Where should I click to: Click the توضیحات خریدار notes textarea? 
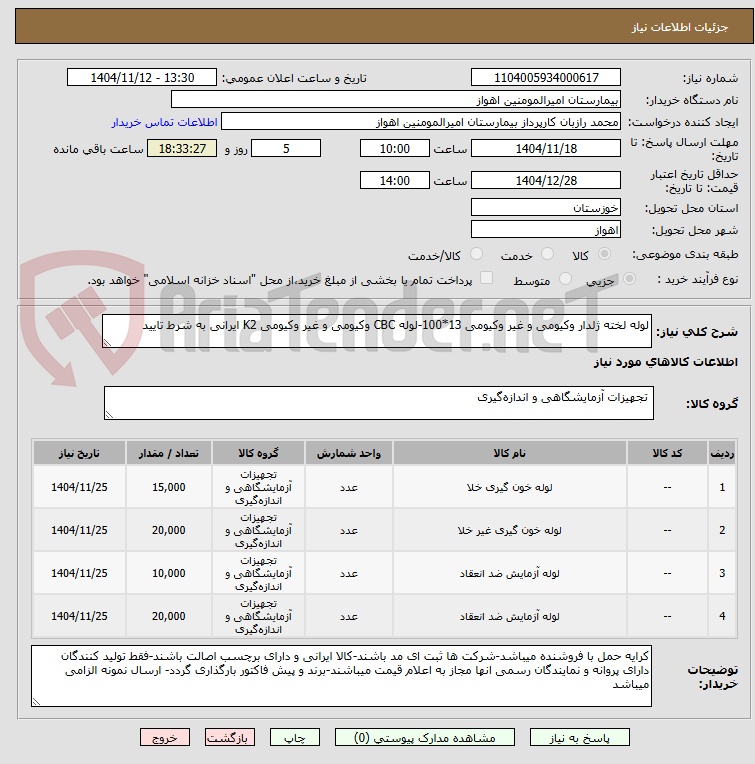pos(341,676)
